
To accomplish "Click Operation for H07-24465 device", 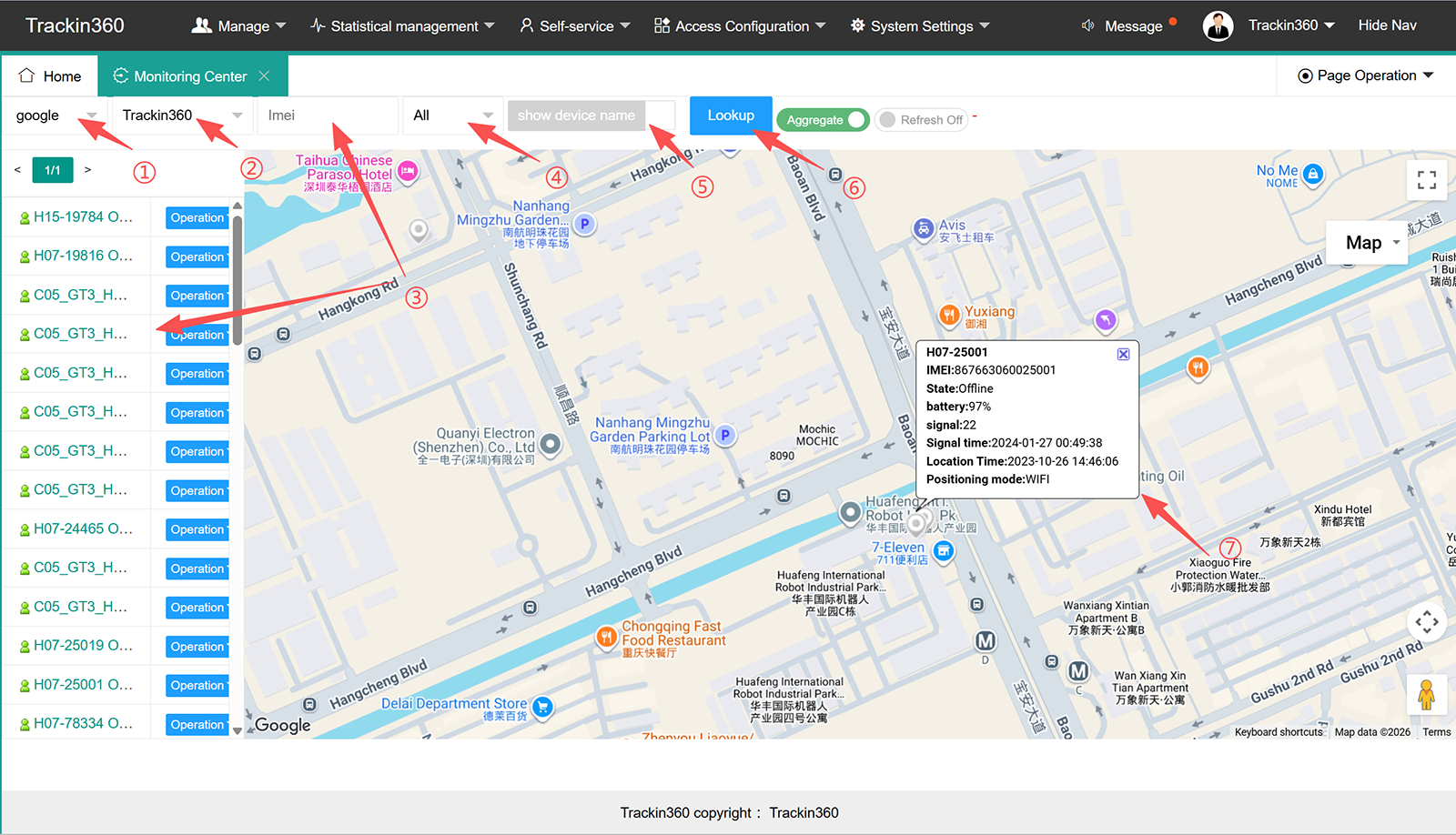I will coord(197,530).
